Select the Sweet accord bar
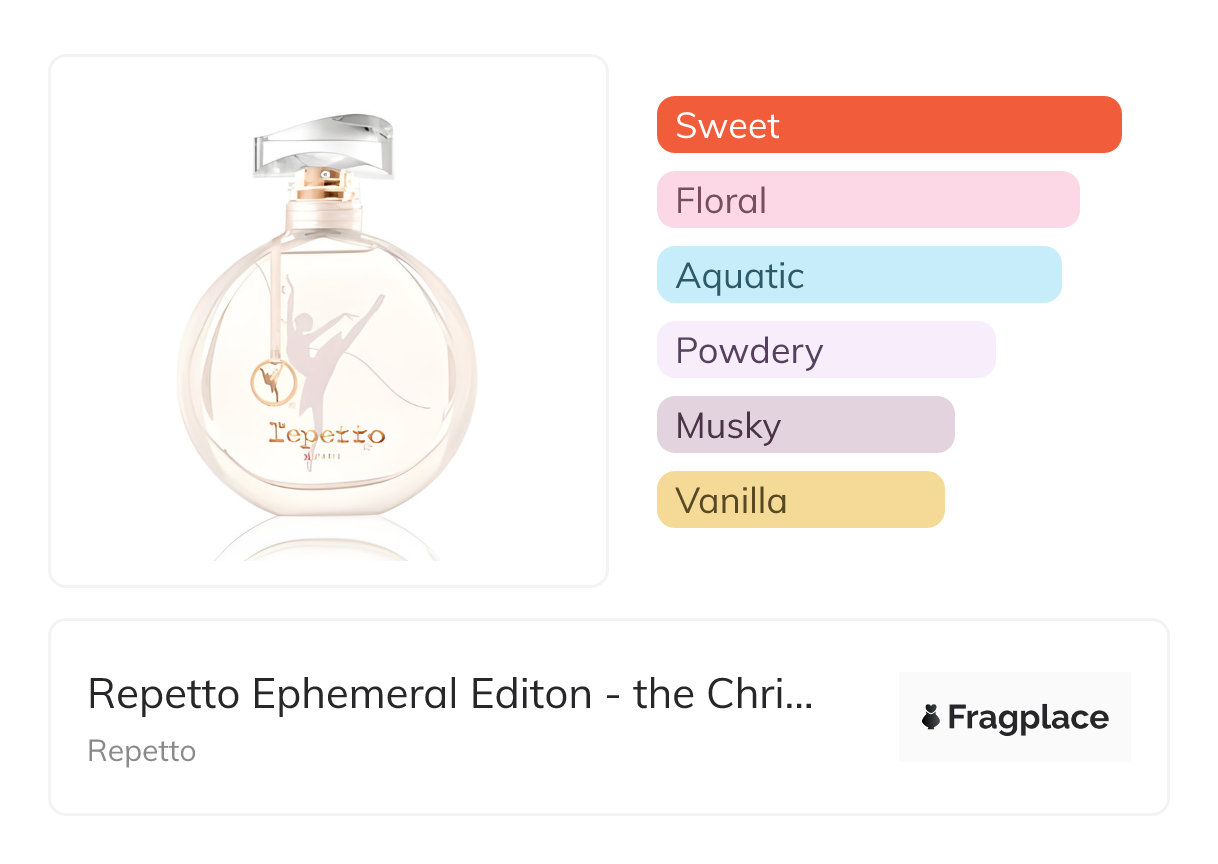1218x864 pixels. [x=889, y=125]
